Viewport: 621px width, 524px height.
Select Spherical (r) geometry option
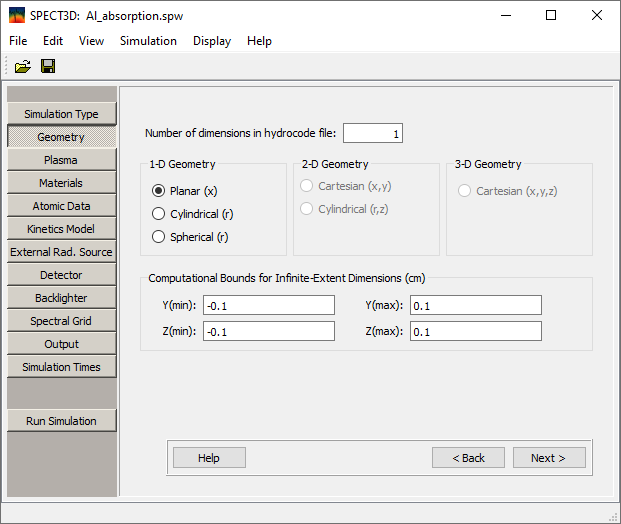tap(158, 237)
